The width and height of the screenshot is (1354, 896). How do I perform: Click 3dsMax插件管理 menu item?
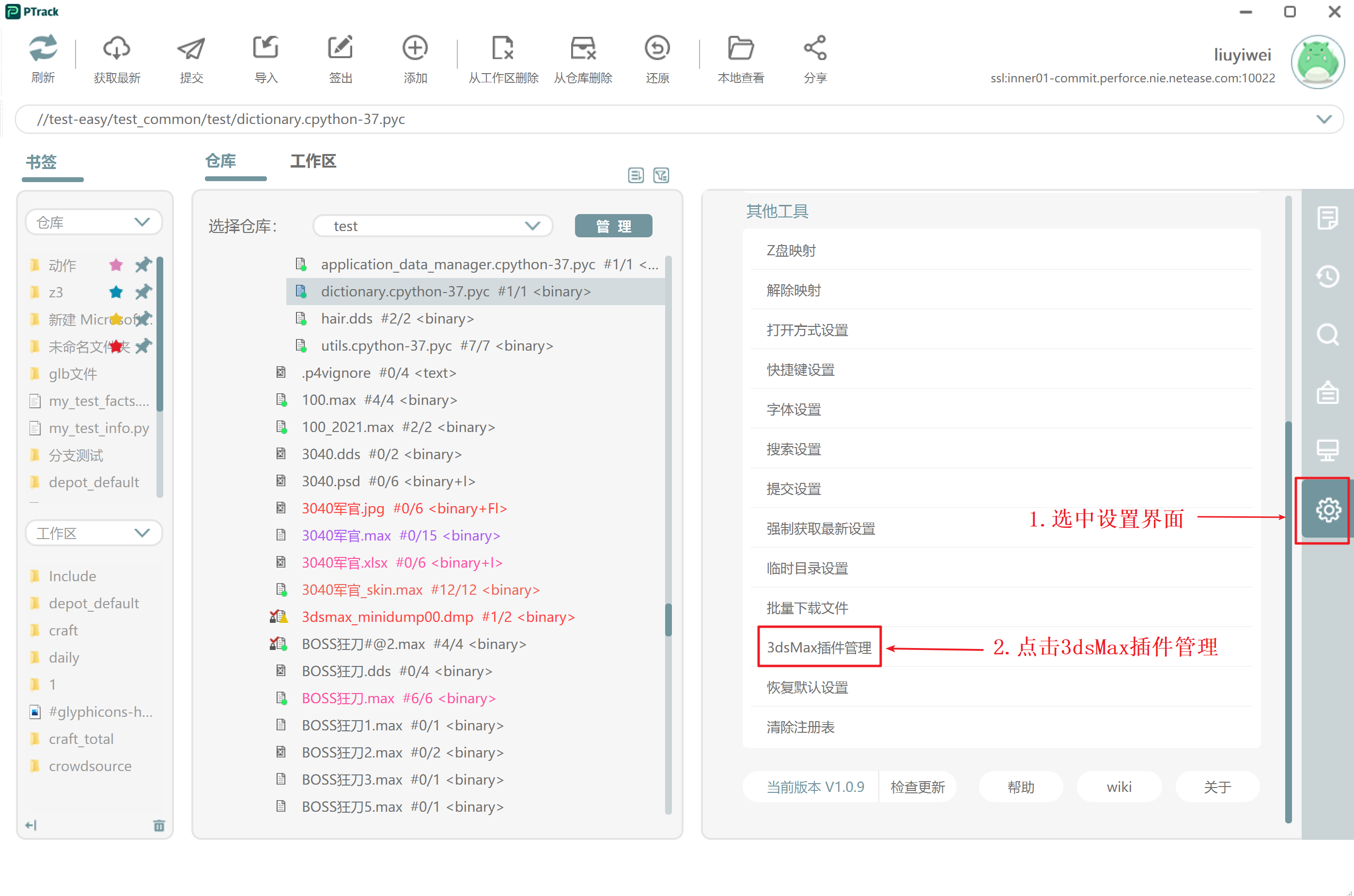(x=818, y=647)
